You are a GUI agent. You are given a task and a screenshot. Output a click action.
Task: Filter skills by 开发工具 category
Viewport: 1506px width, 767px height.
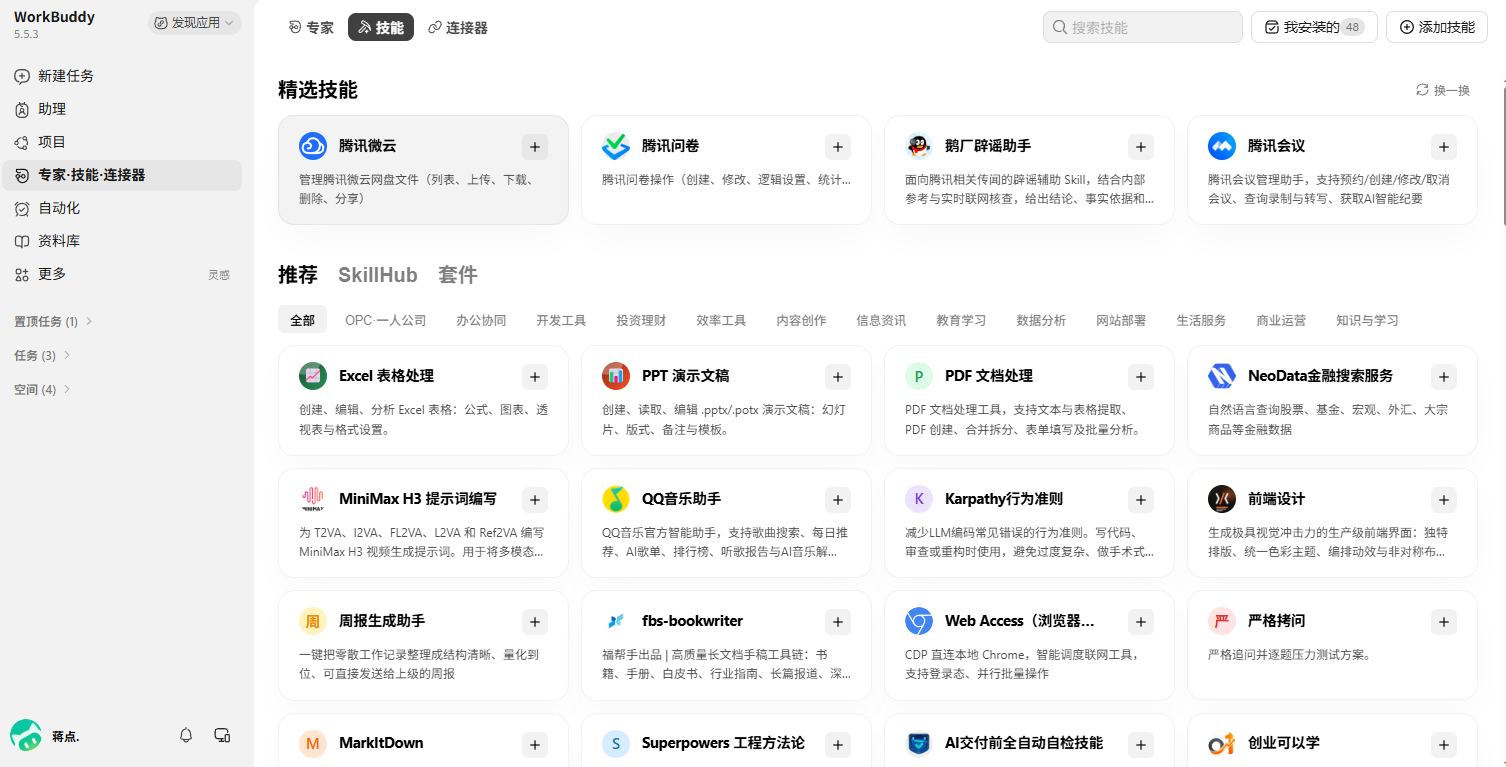(561, 320)
